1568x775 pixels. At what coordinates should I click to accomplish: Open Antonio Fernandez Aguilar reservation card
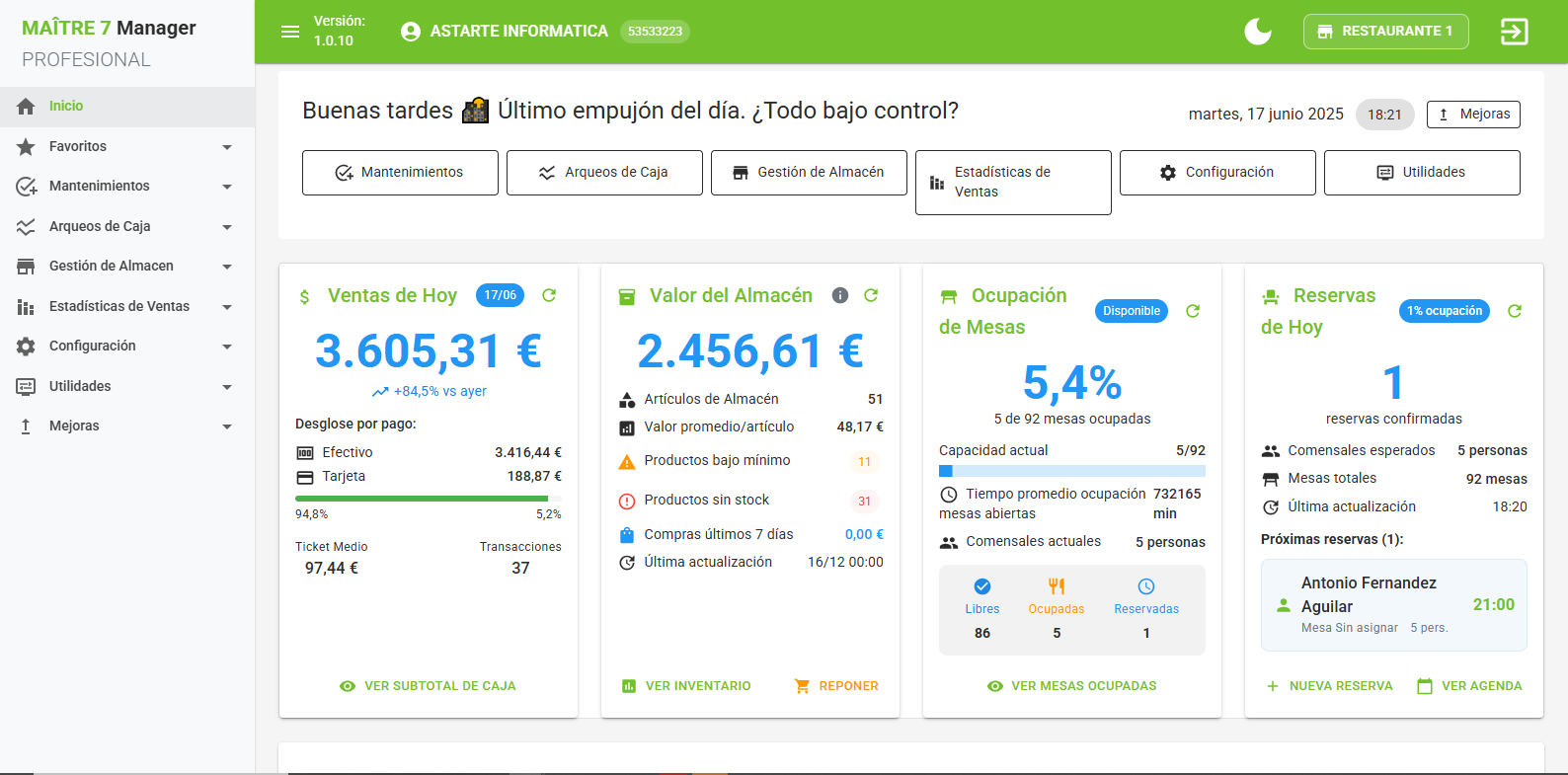pyautogui.click(x=1394, y=605)
